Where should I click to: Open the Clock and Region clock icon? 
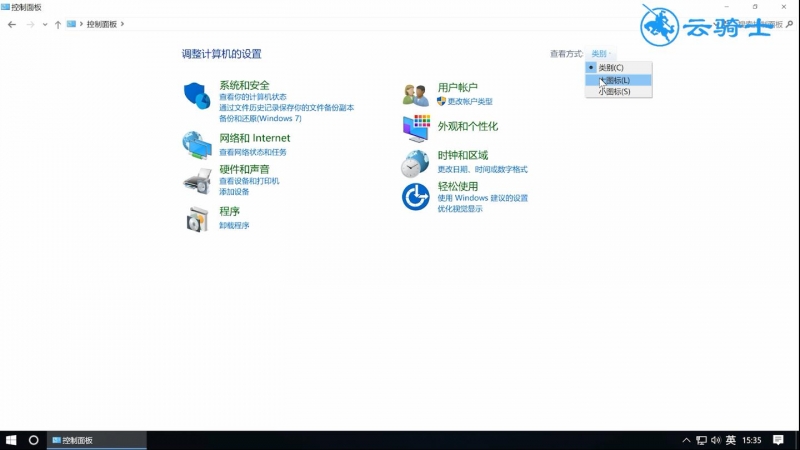click(x=415, y=164)
